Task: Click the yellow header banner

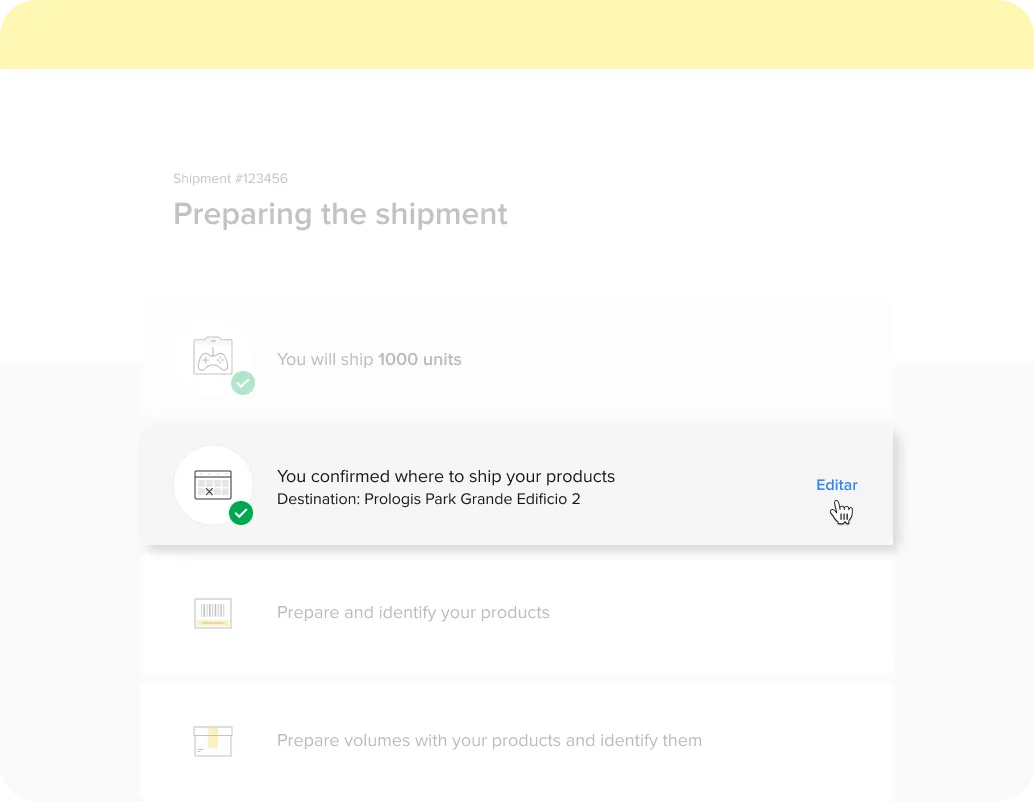Action: click(517, 34)
